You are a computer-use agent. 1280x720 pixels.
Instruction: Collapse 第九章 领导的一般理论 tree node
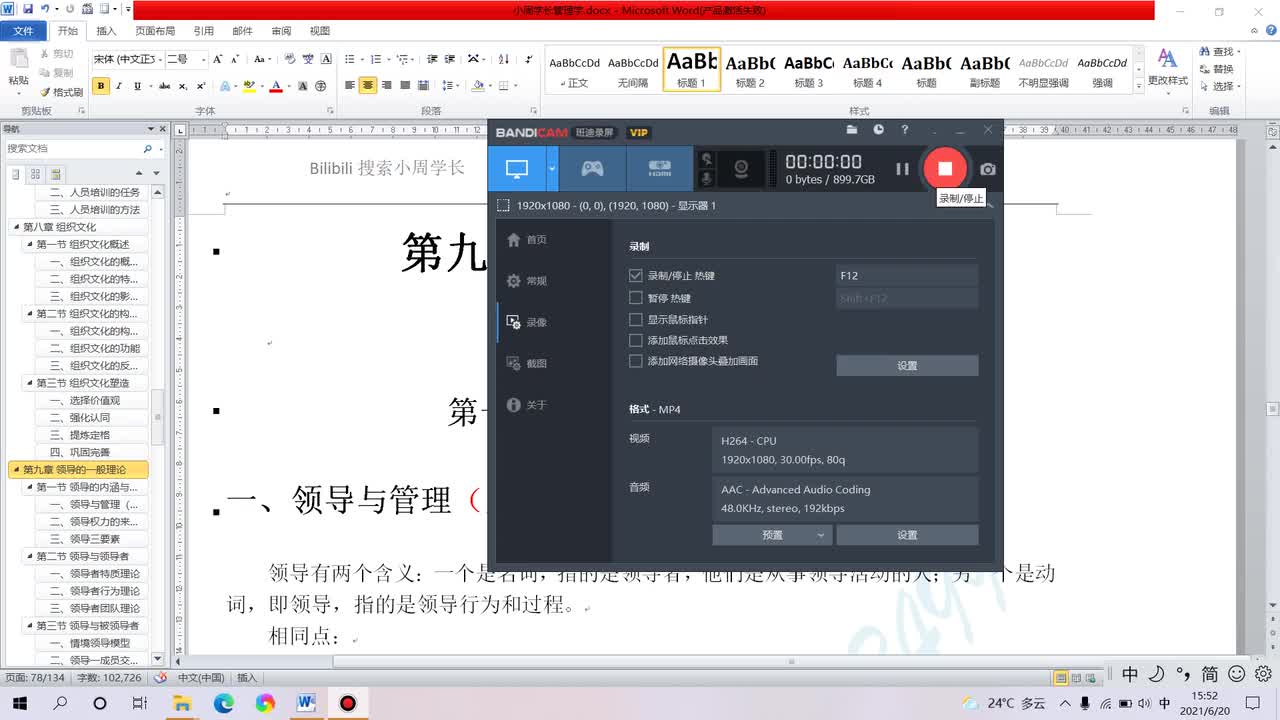click(x=15, y=470)
